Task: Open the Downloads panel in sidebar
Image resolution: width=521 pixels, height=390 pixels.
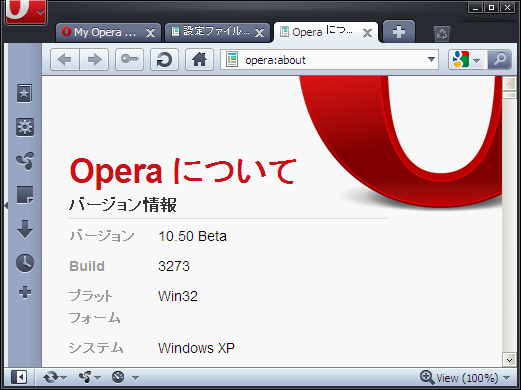Action: point(25,229)
